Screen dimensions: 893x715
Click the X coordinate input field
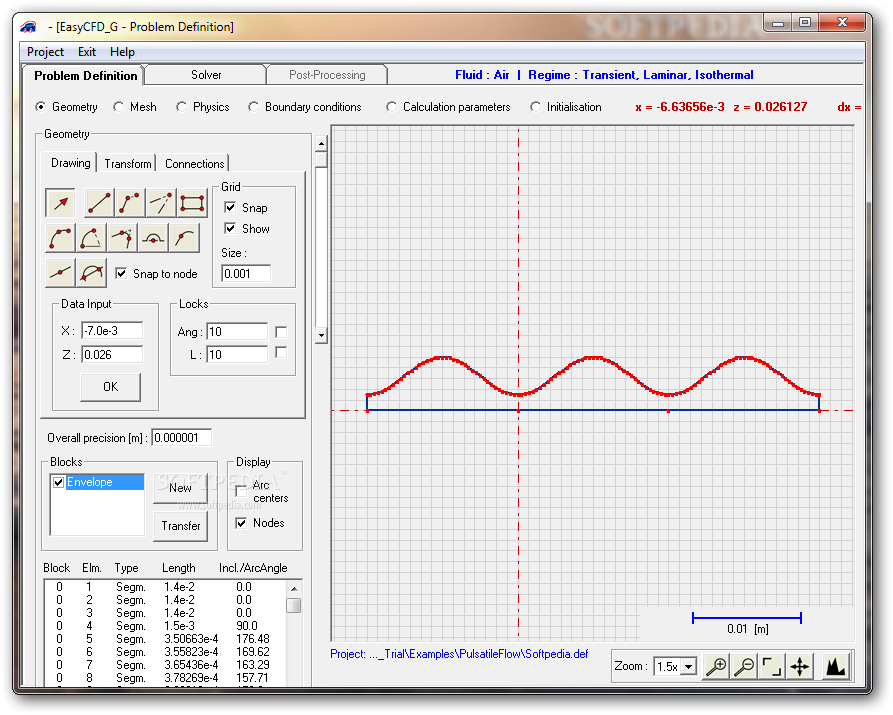[x=112, y=330]
